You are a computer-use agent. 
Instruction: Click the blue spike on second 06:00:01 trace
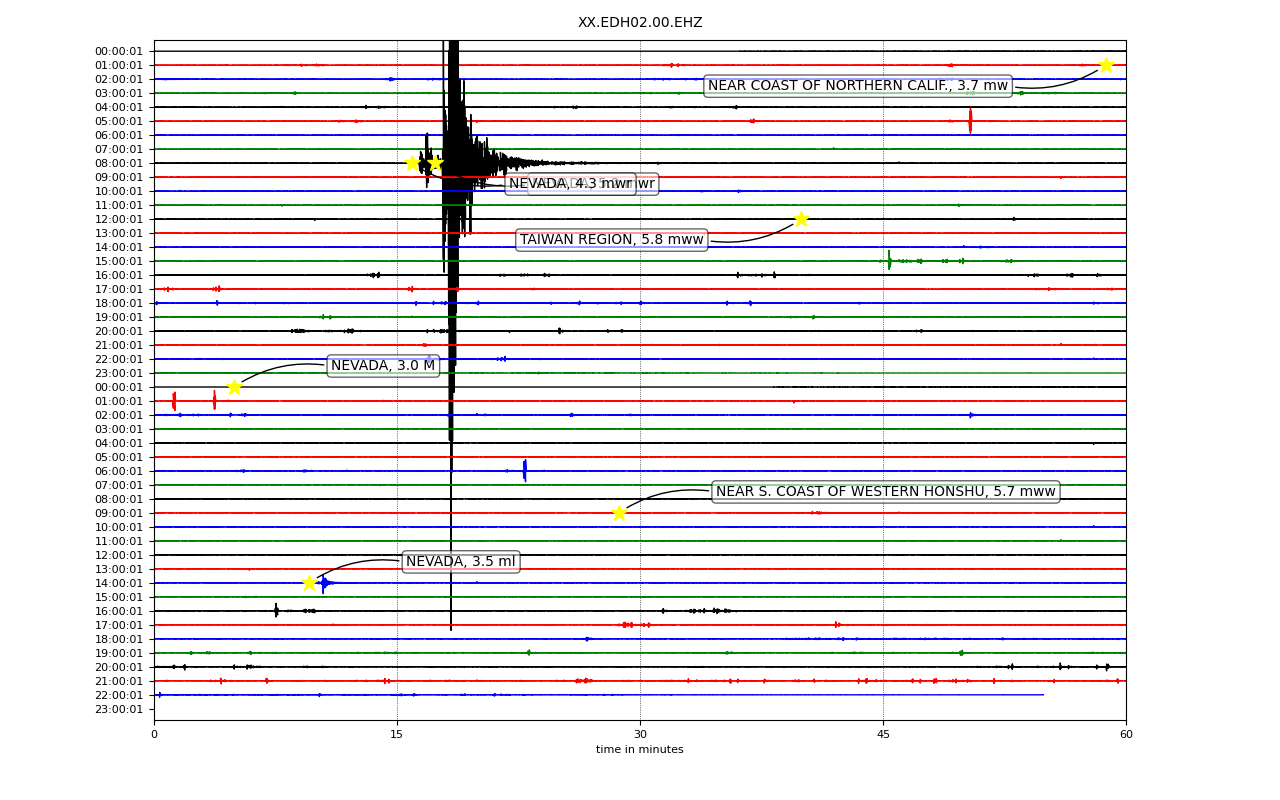click(524, 471)
